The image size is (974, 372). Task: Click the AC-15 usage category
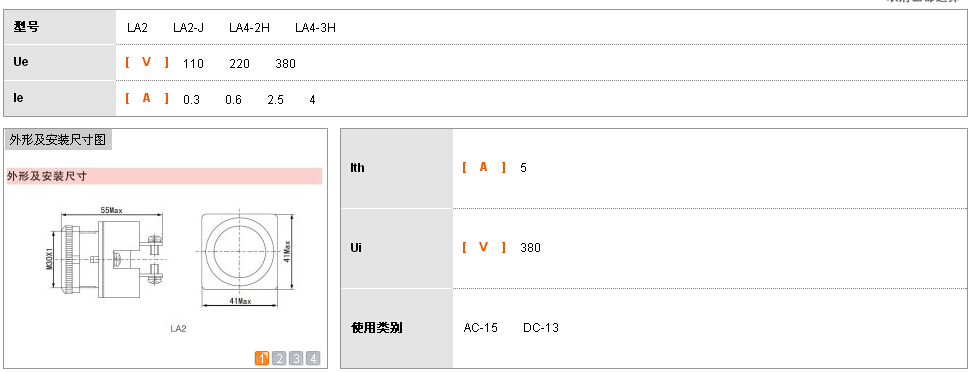(x=481, y=328)
